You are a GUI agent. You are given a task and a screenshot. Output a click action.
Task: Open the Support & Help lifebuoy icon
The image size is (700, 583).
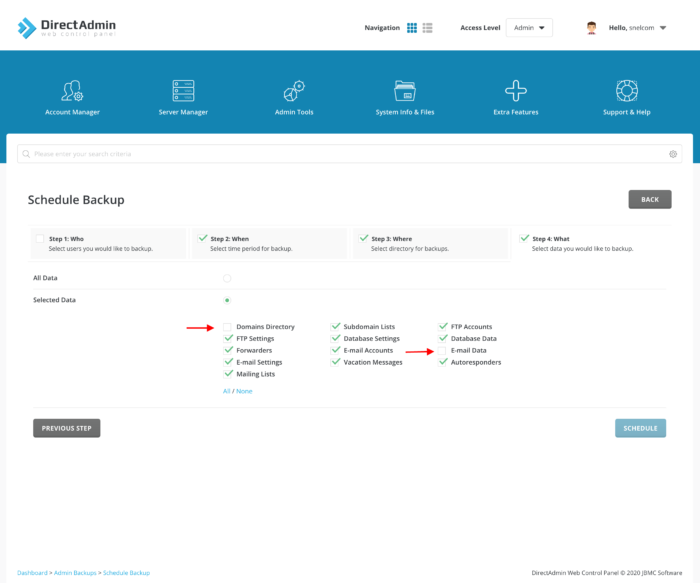627,91
